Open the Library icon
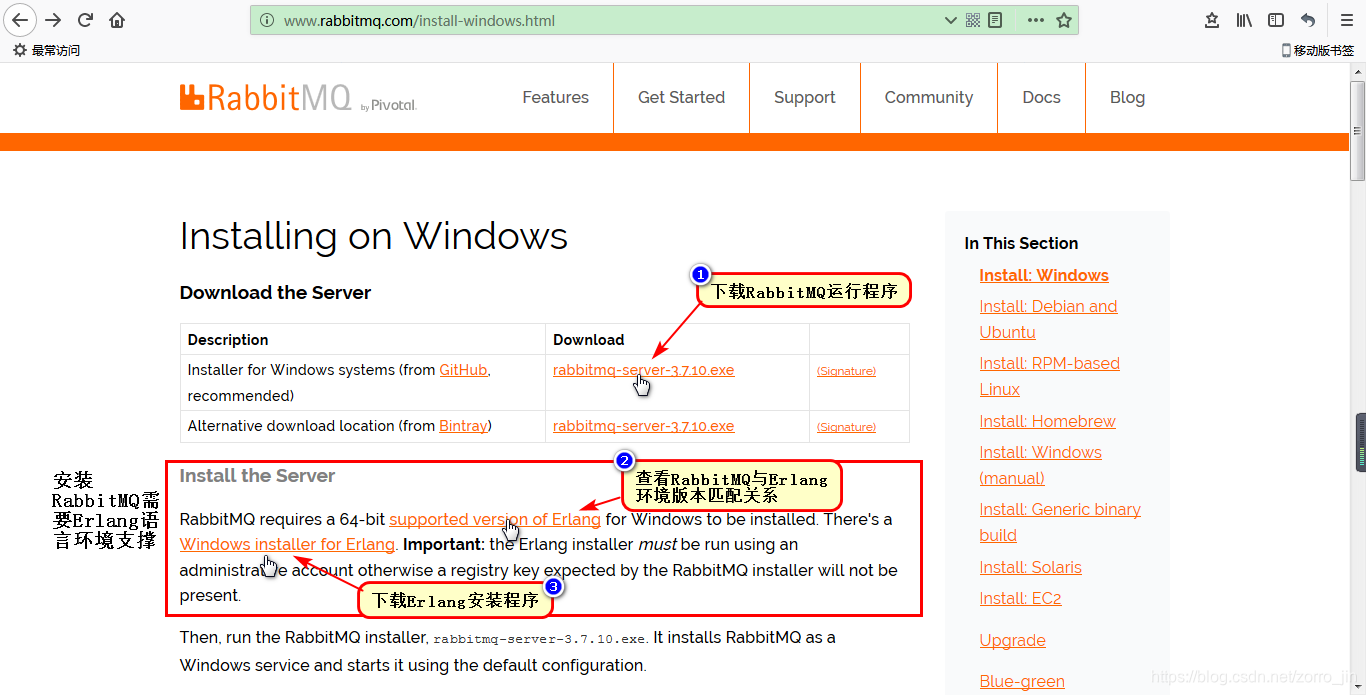Screen dimensions: 1366x695 click(1244, 20)
